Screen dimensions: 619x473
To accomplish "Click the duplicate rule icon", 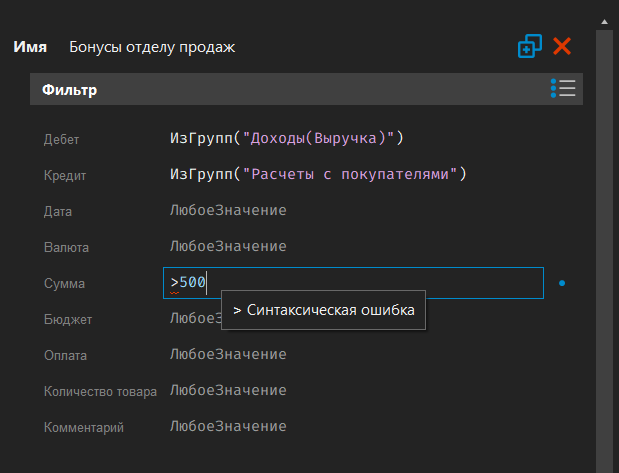I will [529, 46].
